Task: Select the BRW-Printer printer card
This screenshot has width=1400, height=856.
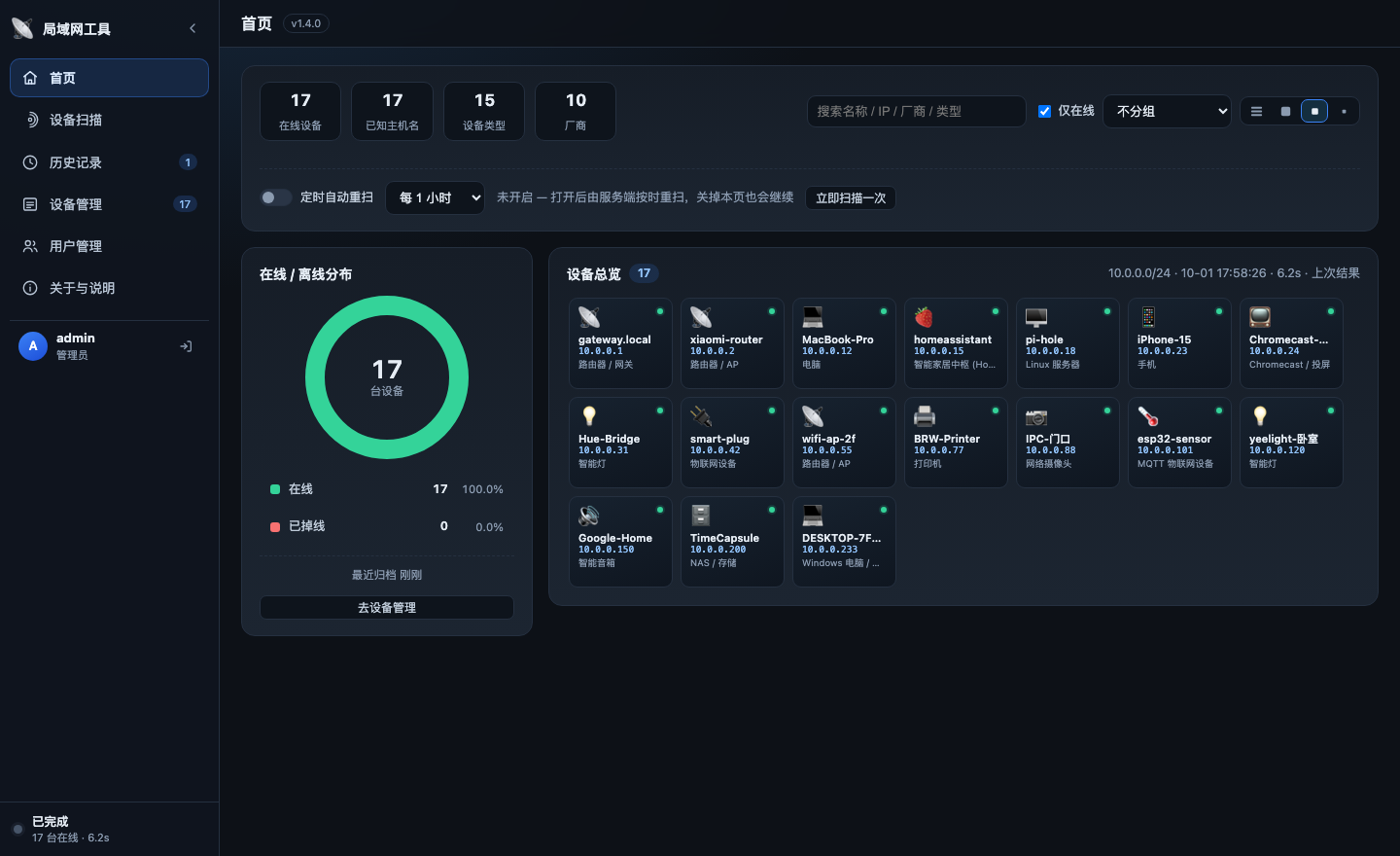Action: pos(956,443)
